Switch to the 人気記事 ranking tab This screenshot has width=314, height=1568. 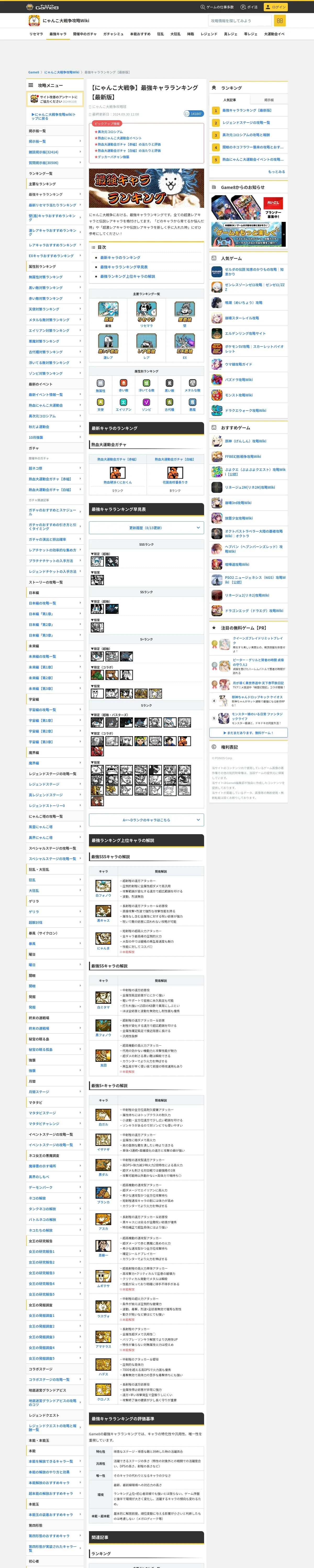tap(229, 100)
